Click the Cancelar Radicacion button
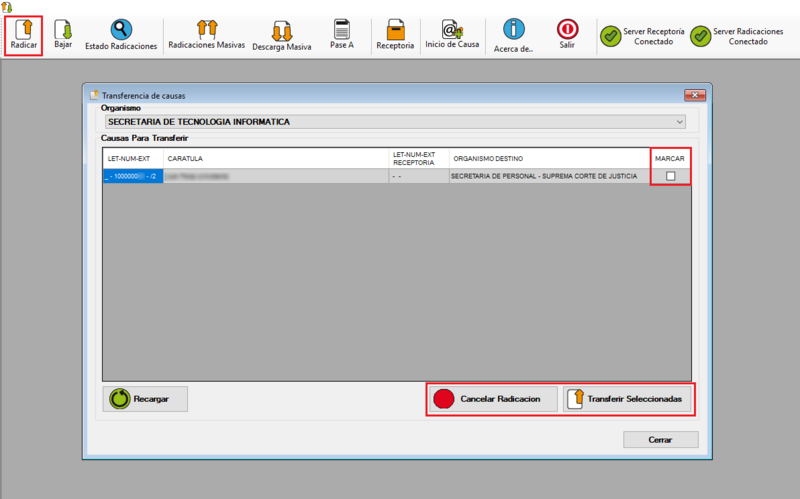 coord(493,399)
